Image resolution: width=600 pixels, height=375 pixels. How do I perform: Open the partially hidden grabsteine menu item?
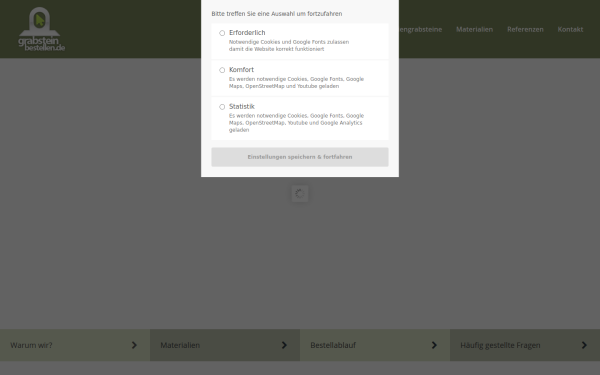[421, 29]
